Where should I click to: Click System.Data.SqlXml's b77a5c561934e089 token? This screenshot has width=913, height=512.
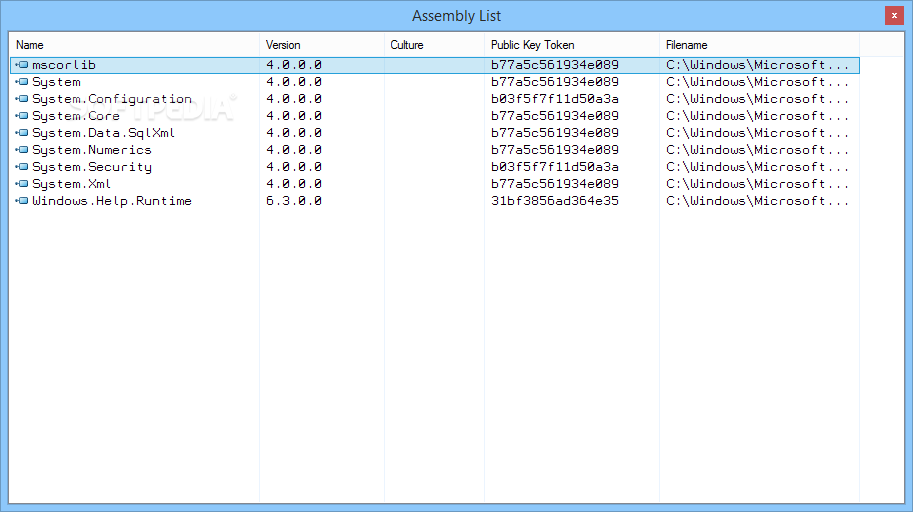(x=555, y=133)
